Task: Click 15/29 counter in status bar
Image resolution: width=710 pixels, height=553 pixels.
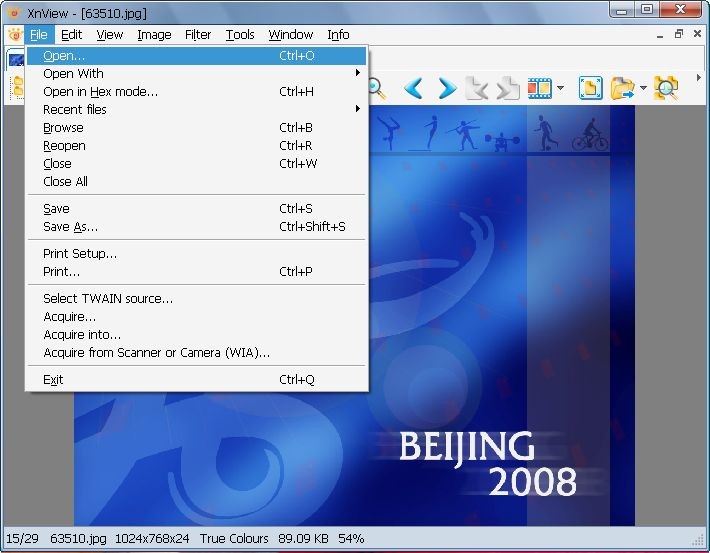Action: point(22,539)
